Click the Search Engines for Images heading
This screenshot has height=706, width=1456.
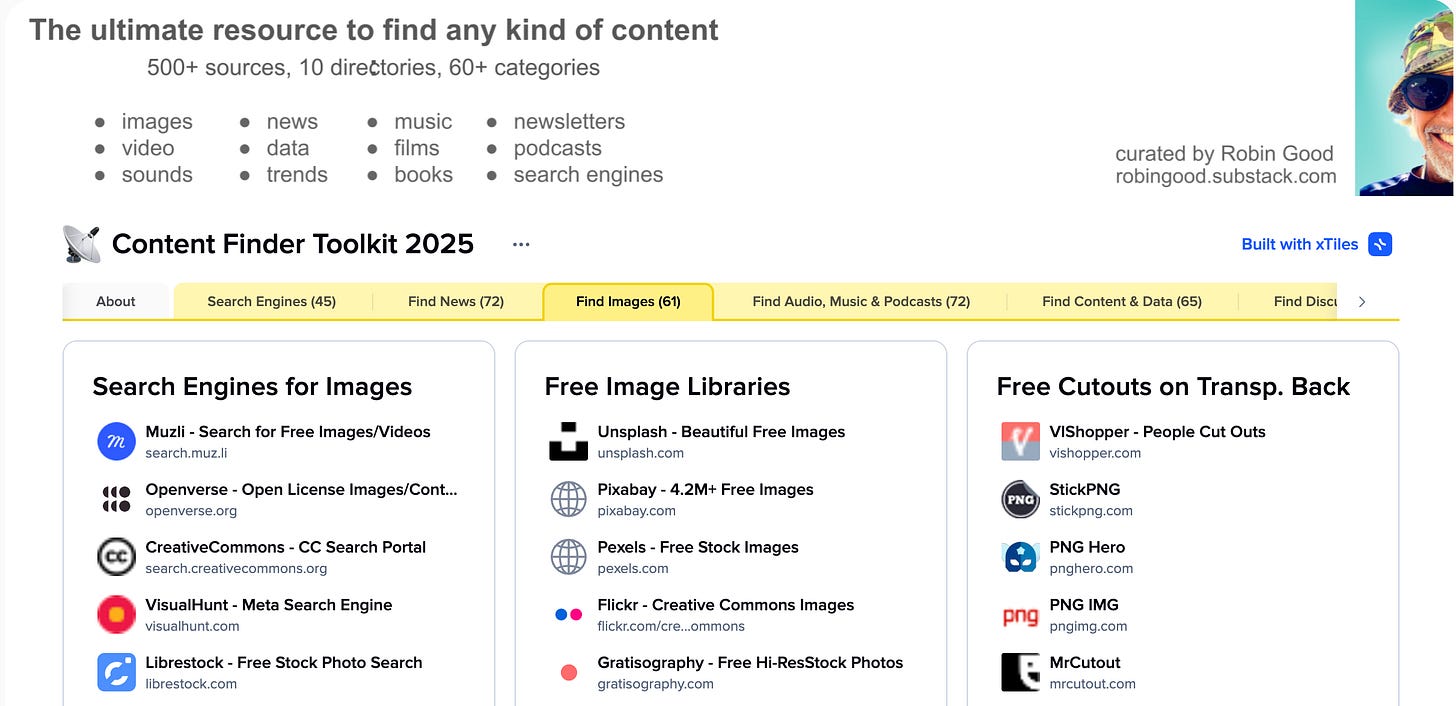click(x=252, y=387)
